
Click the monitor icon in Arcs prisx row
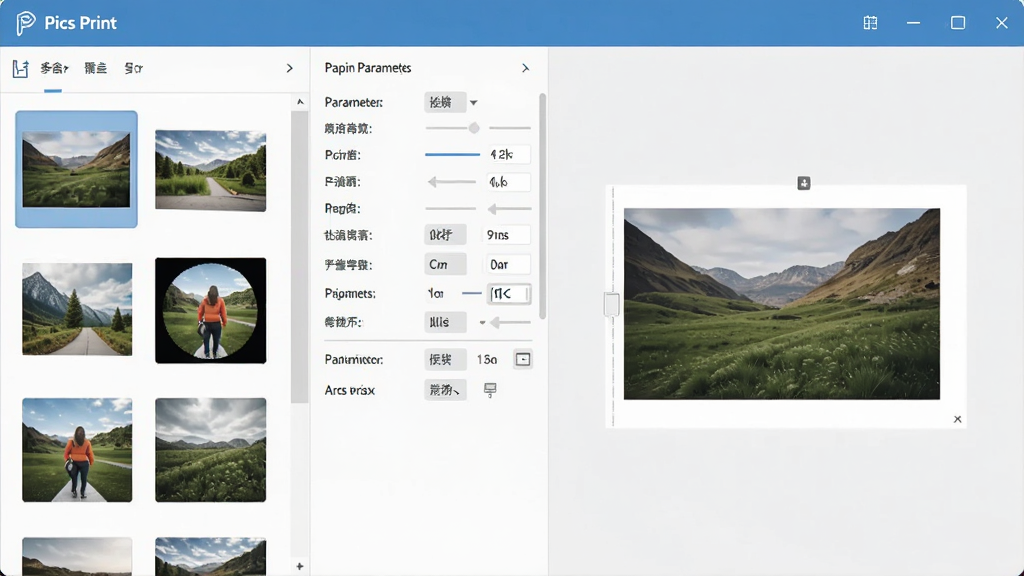tap(490, 390)
